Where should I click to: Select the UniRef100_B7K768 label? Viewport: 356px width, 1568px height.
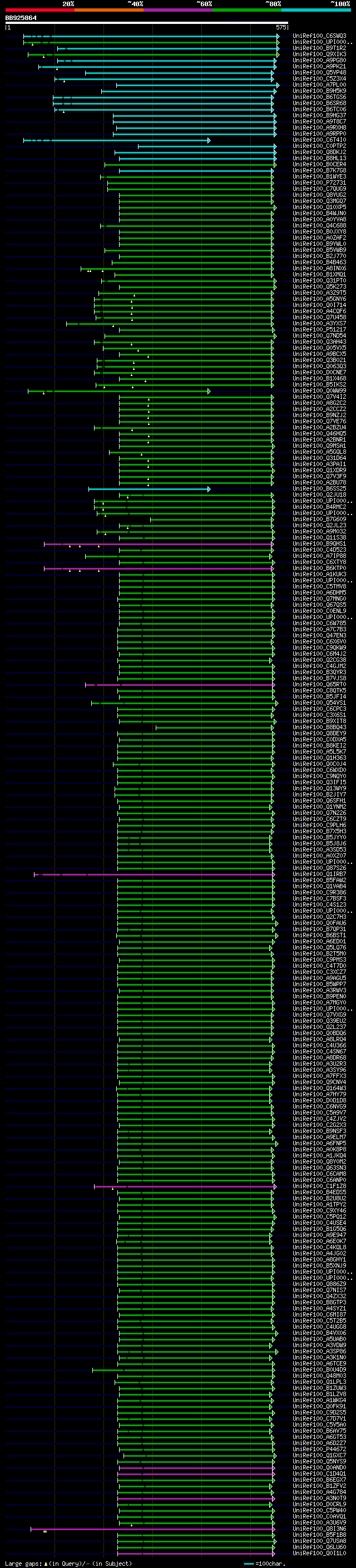click(319, 170)
